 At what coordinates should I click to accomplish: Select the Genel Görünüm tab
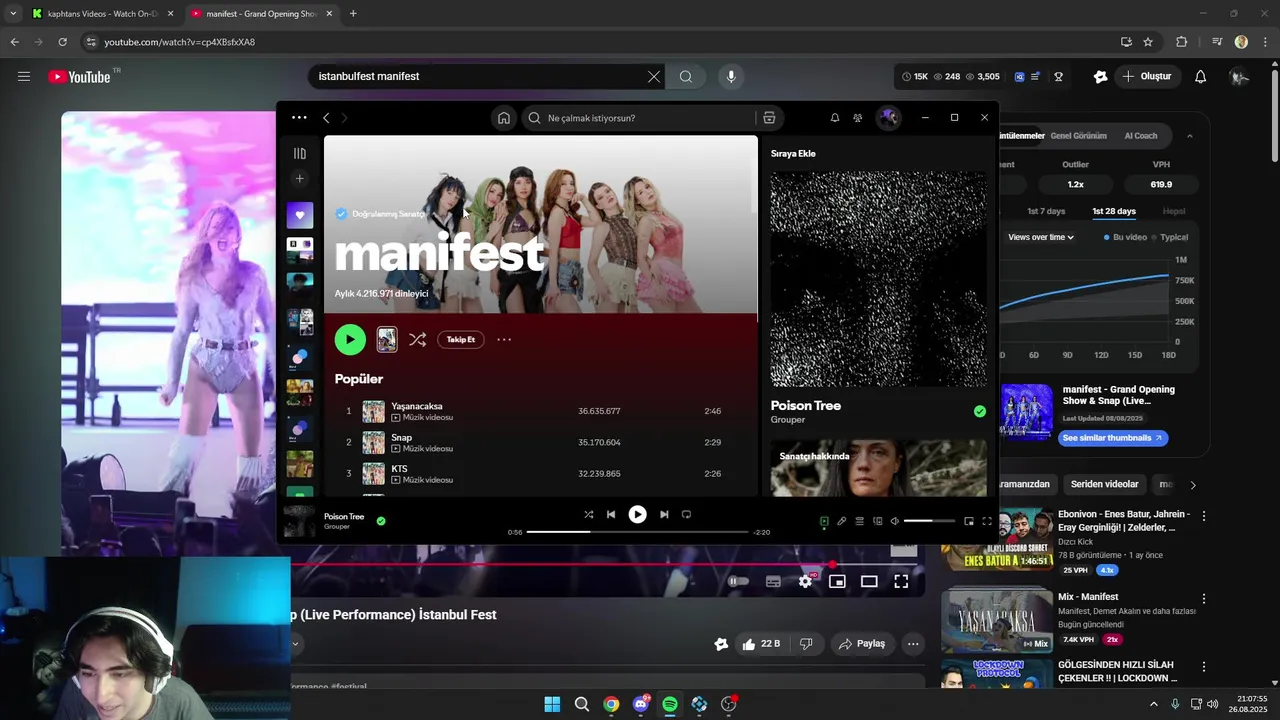1078,136
